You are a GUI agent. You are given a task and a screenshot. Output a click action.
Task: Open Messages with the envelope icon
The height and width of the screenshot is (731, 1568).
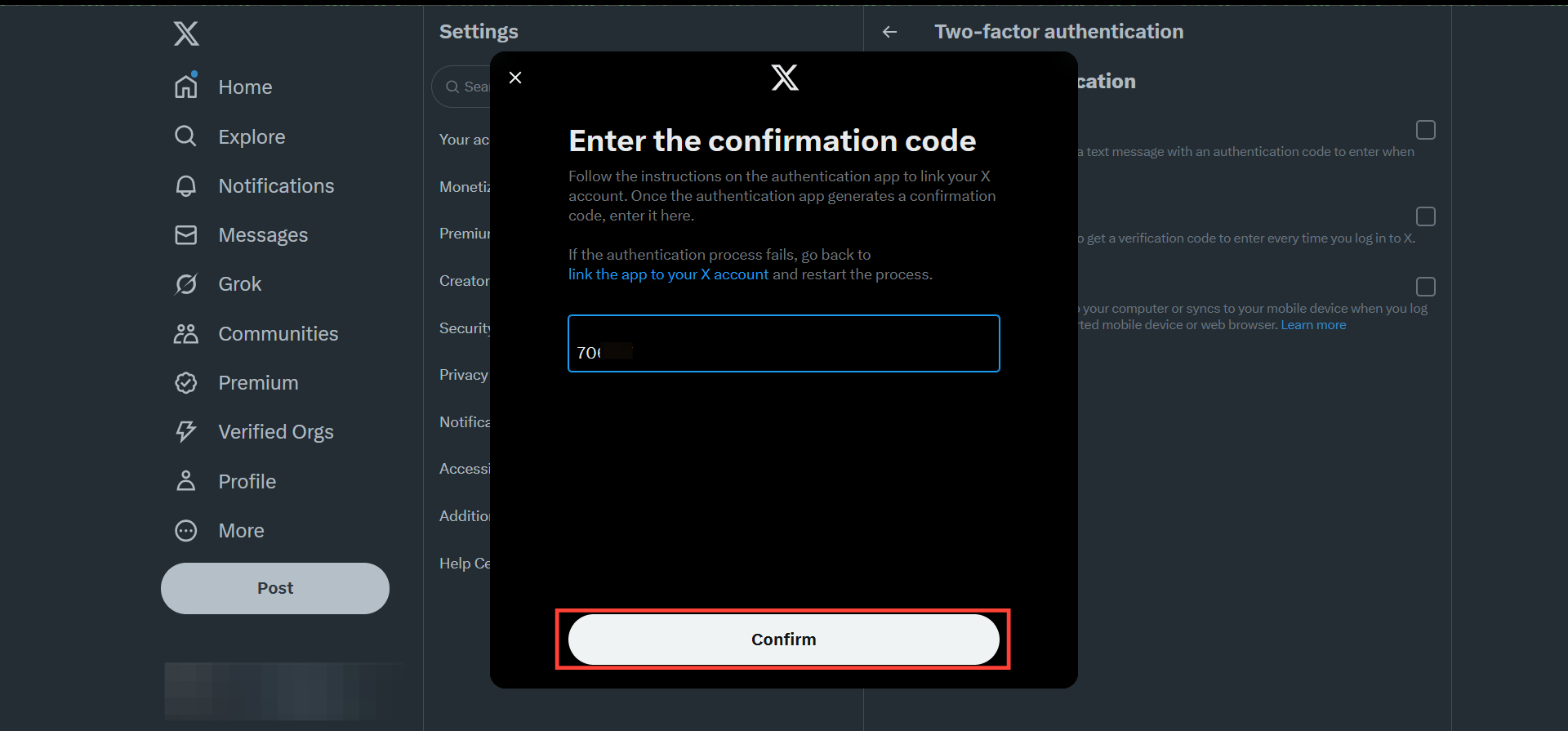pyautogui.click(x=186, y=234)
